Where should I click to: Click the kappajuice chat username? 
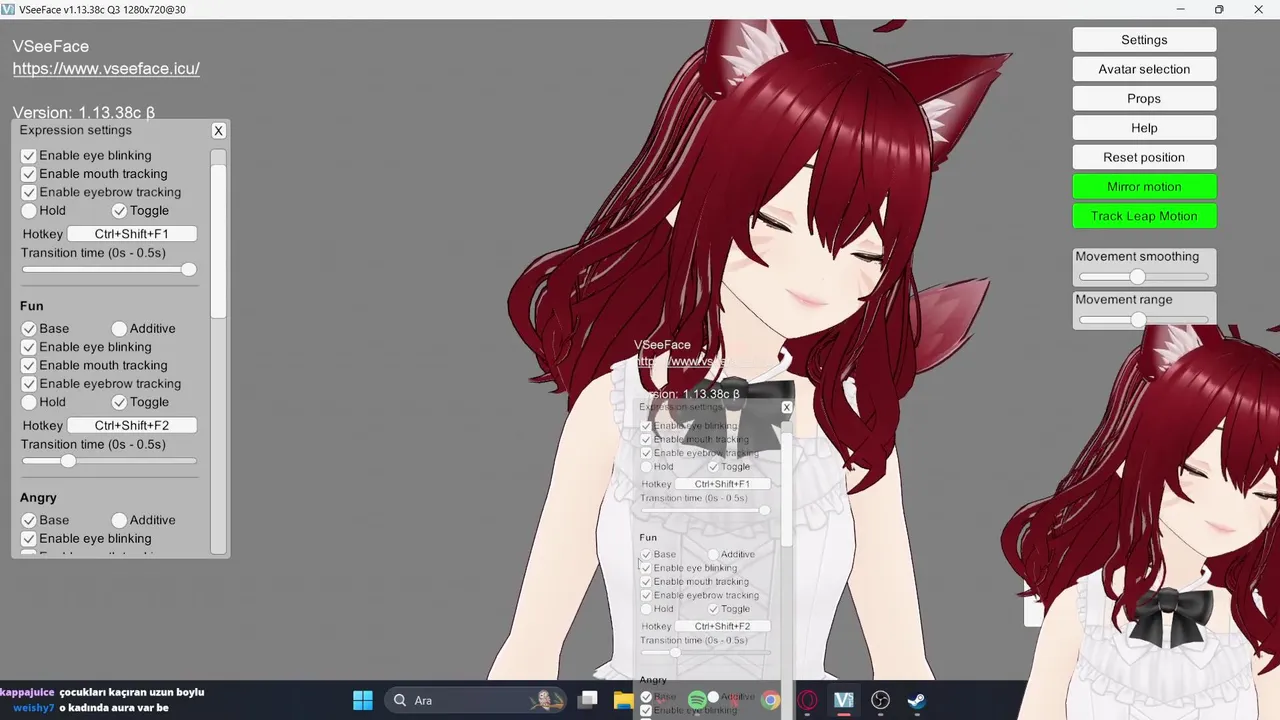27,692
